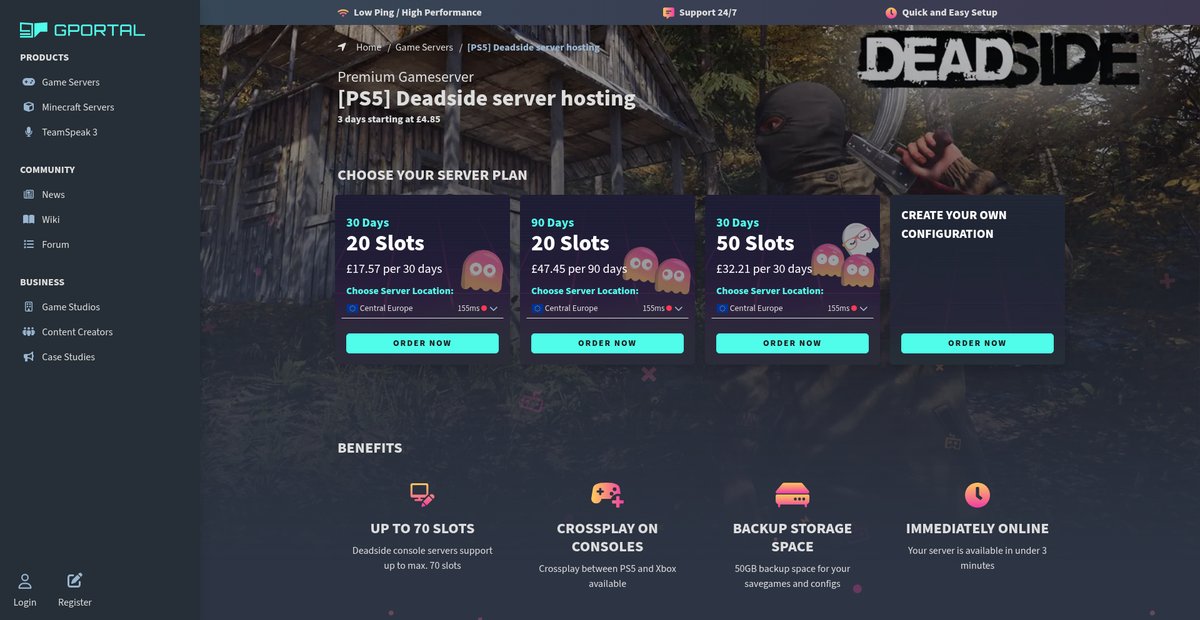Open Game Servers in sidebar

[x=71, y=82]
